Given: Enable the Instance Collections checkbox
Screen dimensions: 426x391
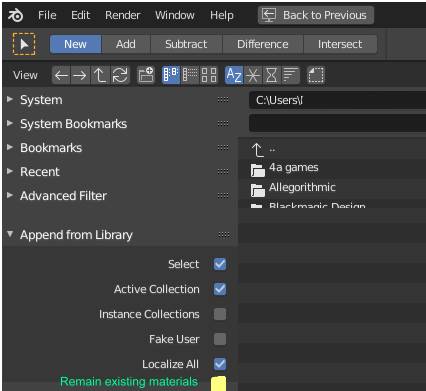Looking at the screenshot, I should click(220, 314).
